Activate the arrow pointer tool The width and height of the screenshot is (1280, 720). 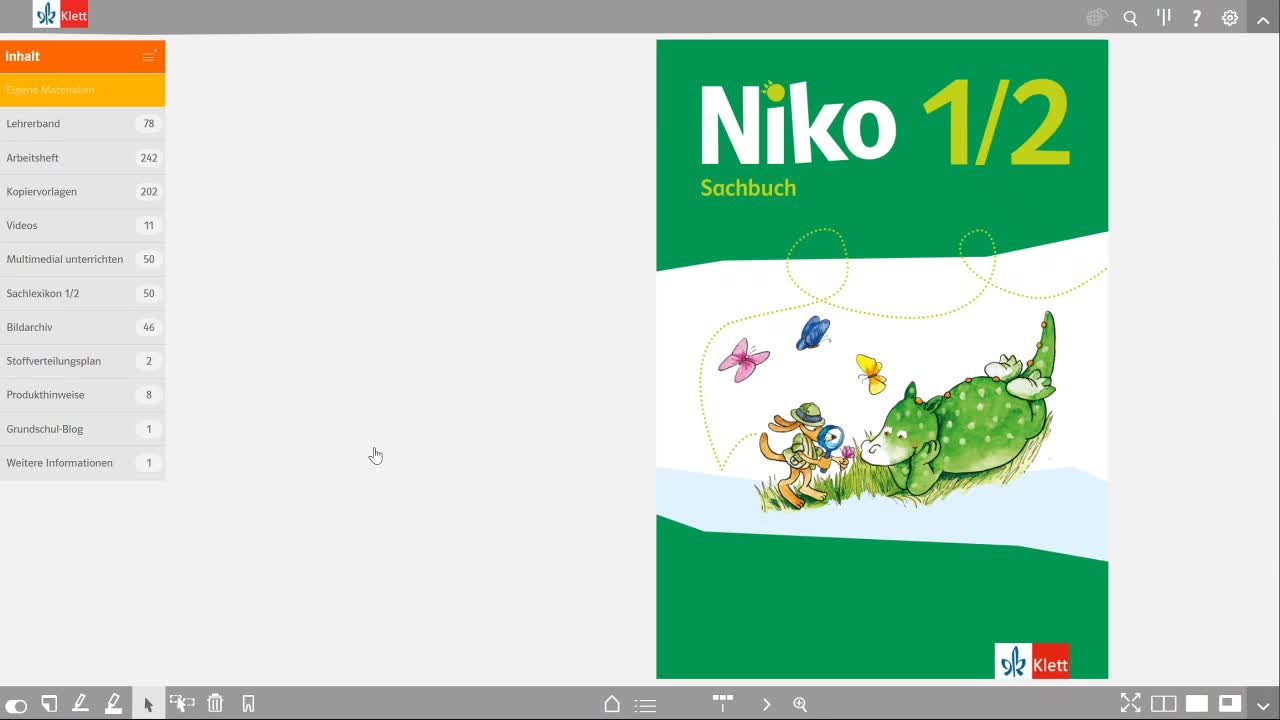(148, 704)
